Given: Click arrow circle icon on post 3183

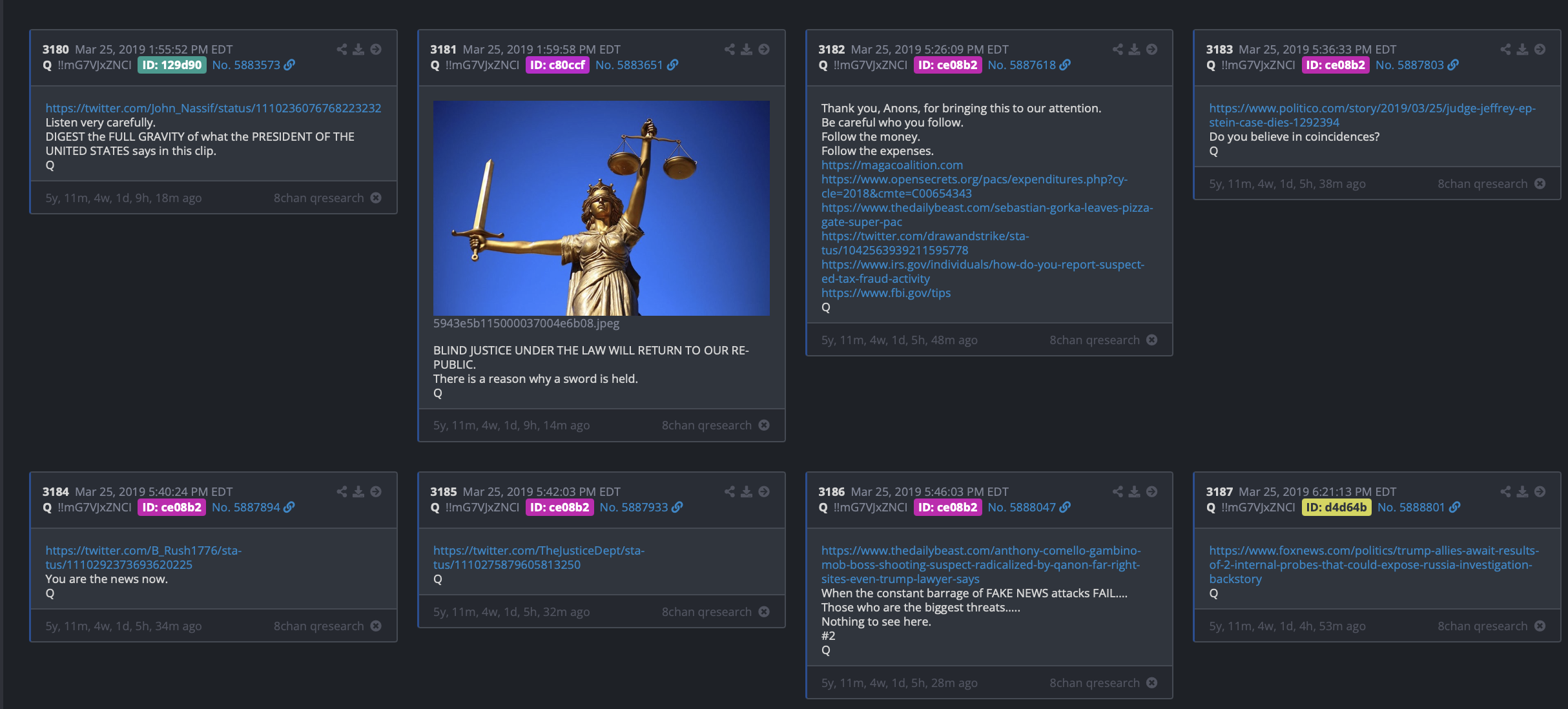Looking at the screenshot, I should [1540, 49].
